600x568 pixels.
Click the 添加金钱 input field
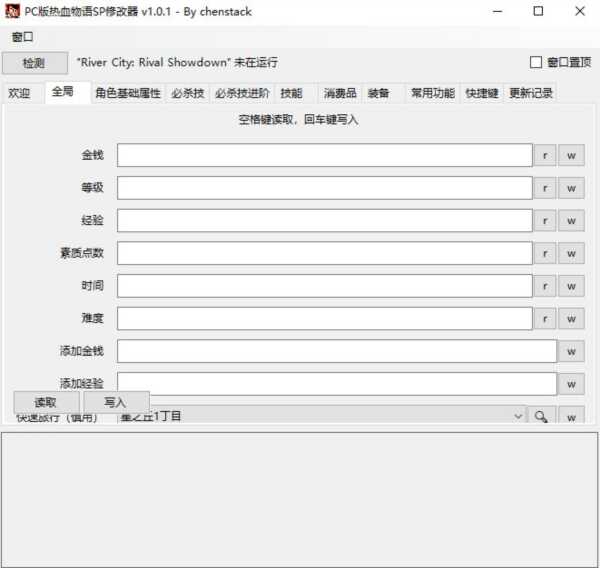337,351
